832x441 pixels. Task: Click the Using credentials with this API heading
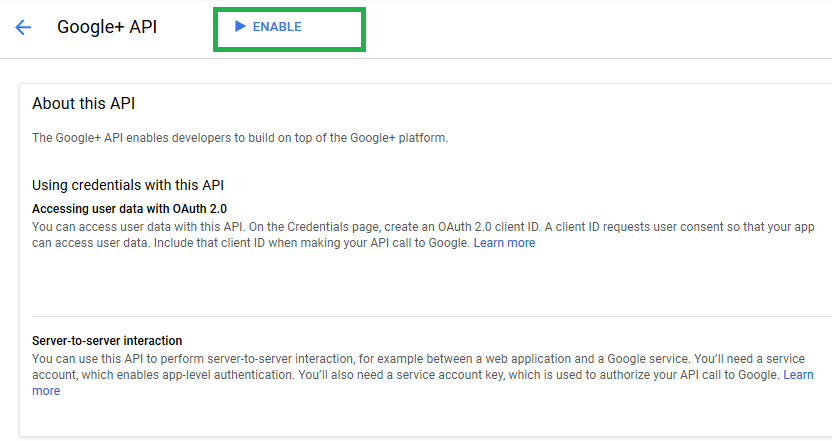point(129,185)
